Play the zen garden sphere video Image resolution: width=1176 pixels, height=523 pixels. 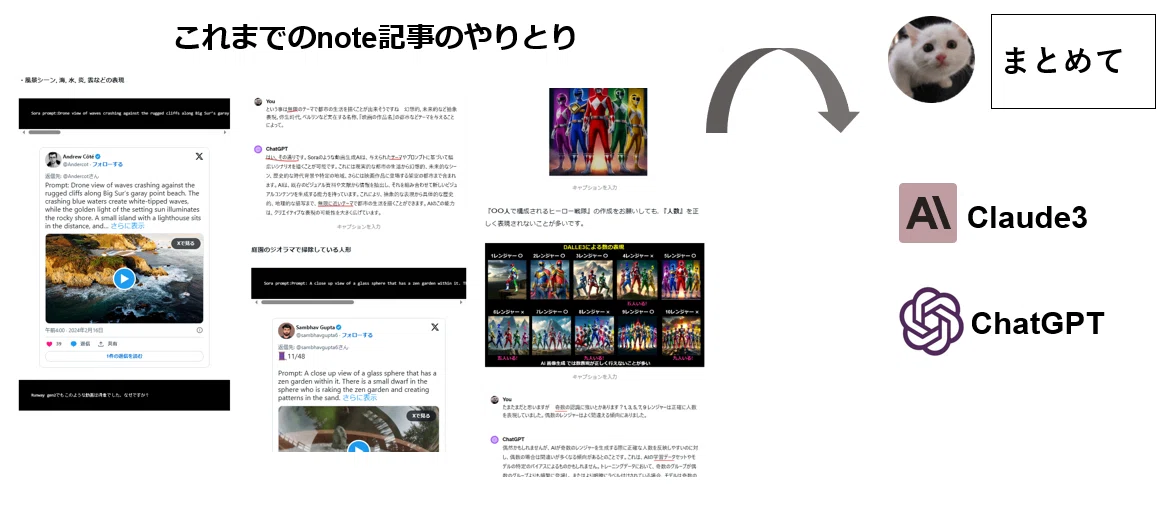click(358, 447)
